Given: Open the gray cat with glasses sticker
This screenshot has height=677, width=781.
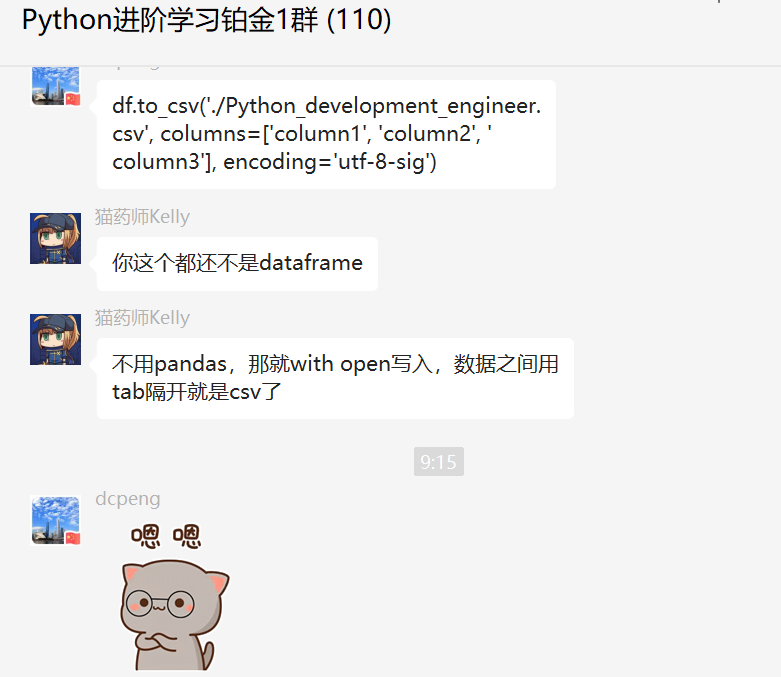Looking at the screenshot, I should pos(173,614).
